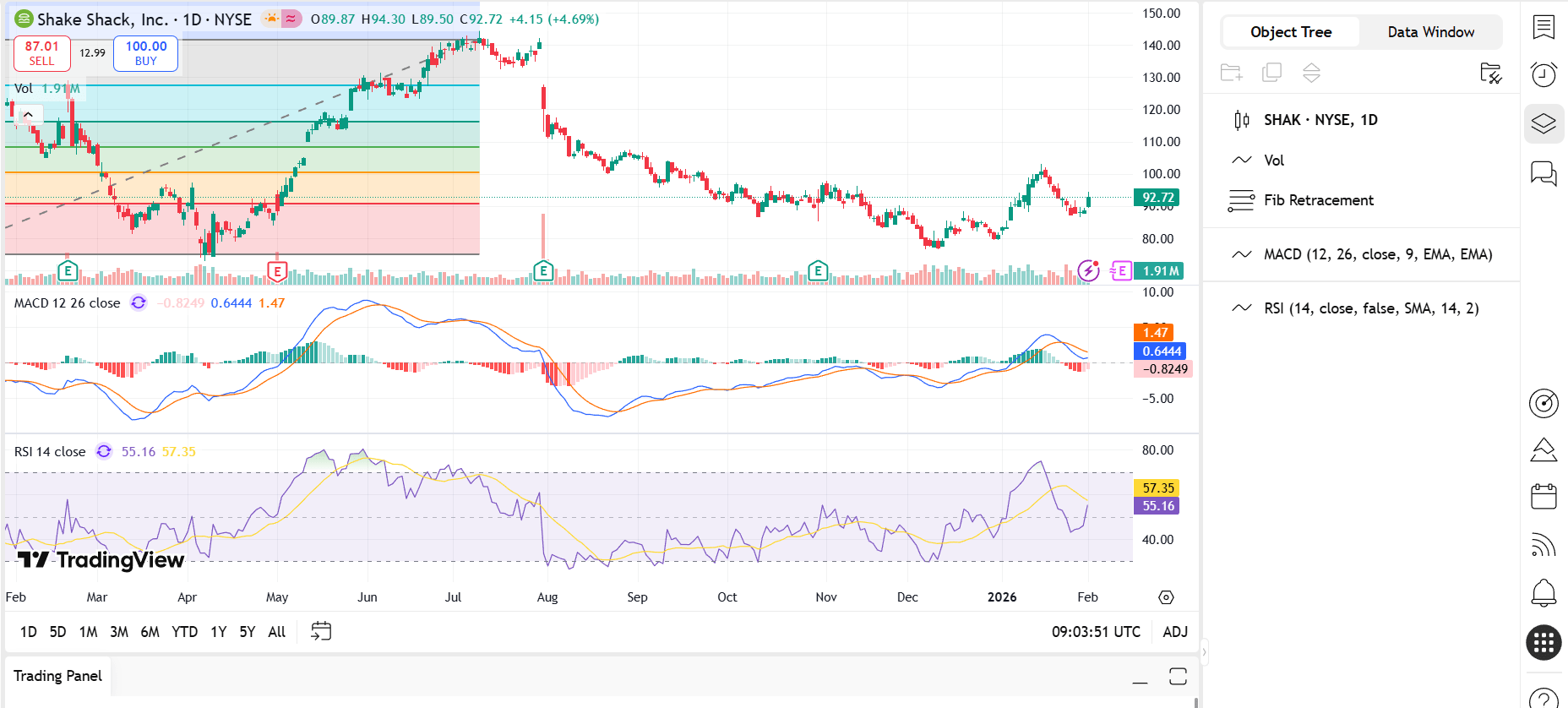Set range to 6M
This screenshot has height=708, width=1568.
pyautogui.click(x=150, y=632)
